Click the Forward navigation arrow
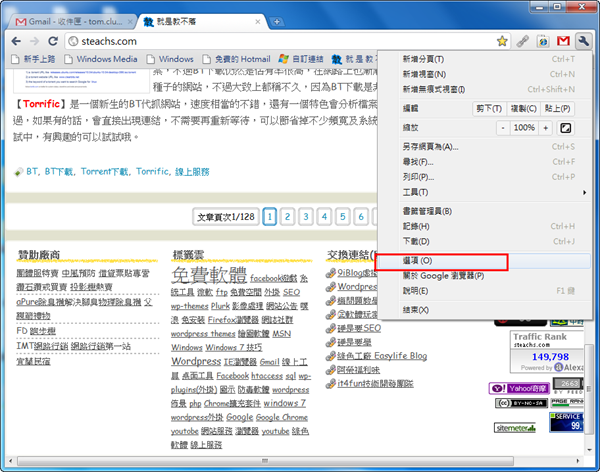This screenshot has height=472, width=600. coord(34,41)
